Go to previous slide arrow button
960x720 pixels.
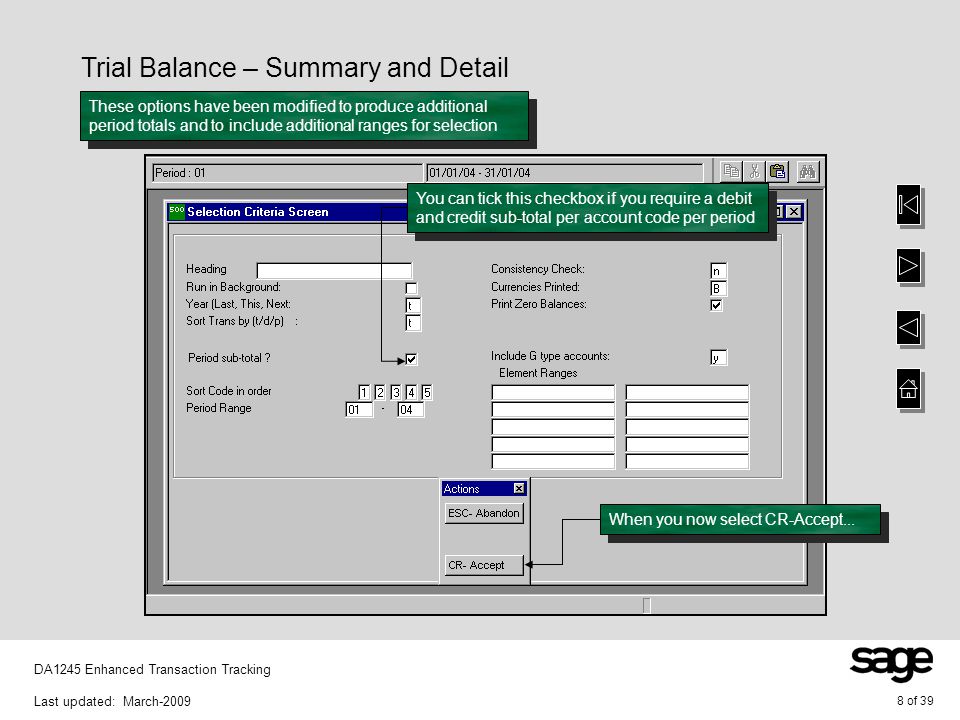click(x=909, y=328)
